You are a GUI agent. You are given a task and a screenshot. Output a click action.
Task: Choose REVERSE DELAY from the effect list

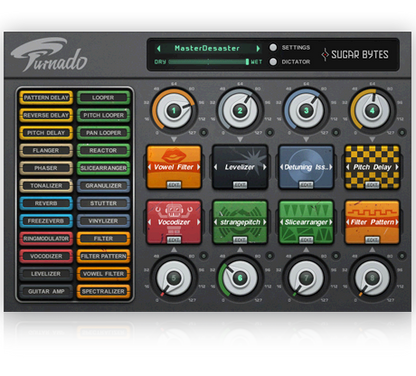(46, 115)
